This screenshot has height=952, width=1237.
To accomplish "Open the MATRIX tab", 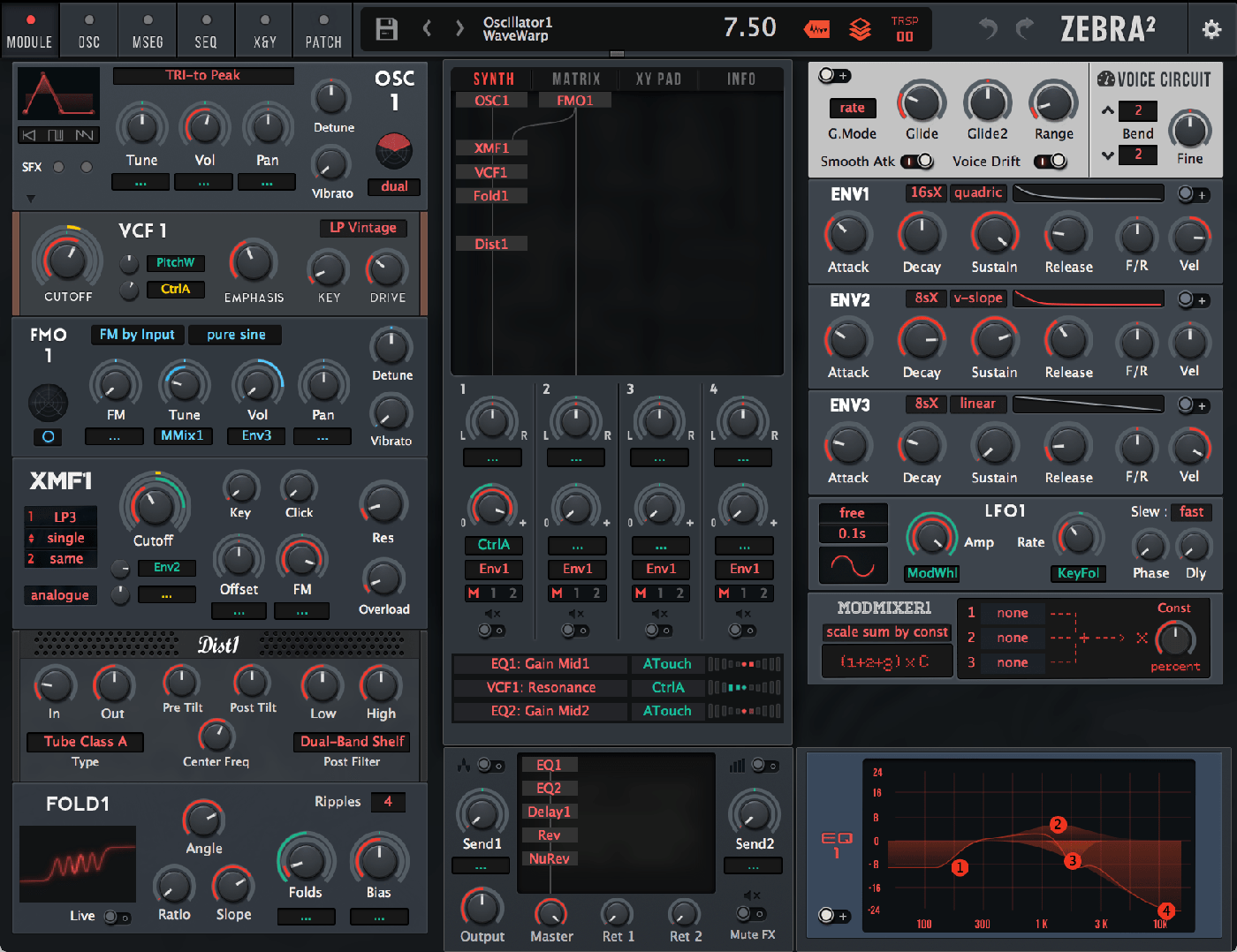I will pyautogui.click(x=576, y=79).
